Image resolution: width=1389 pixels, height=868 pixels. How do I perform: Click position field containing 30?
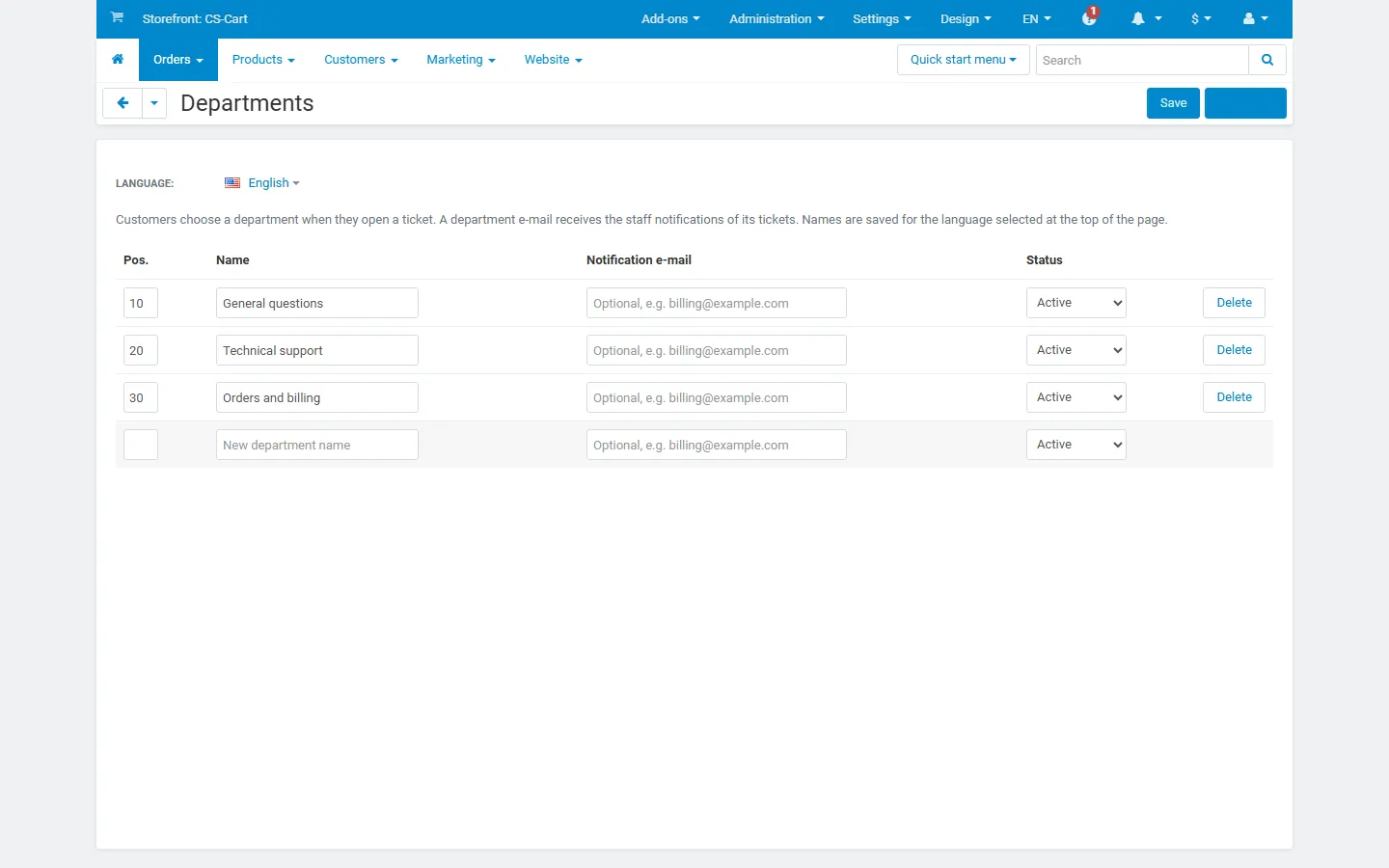coord(141,397)
